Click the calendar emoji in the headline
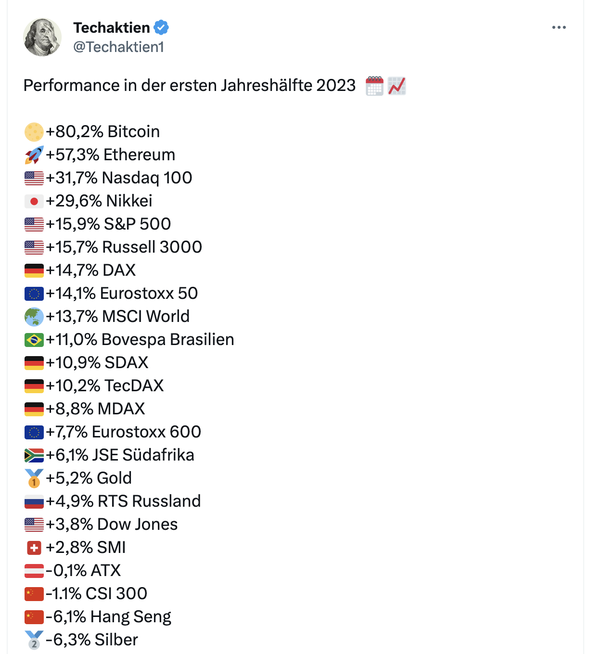 tap(374, 86)
